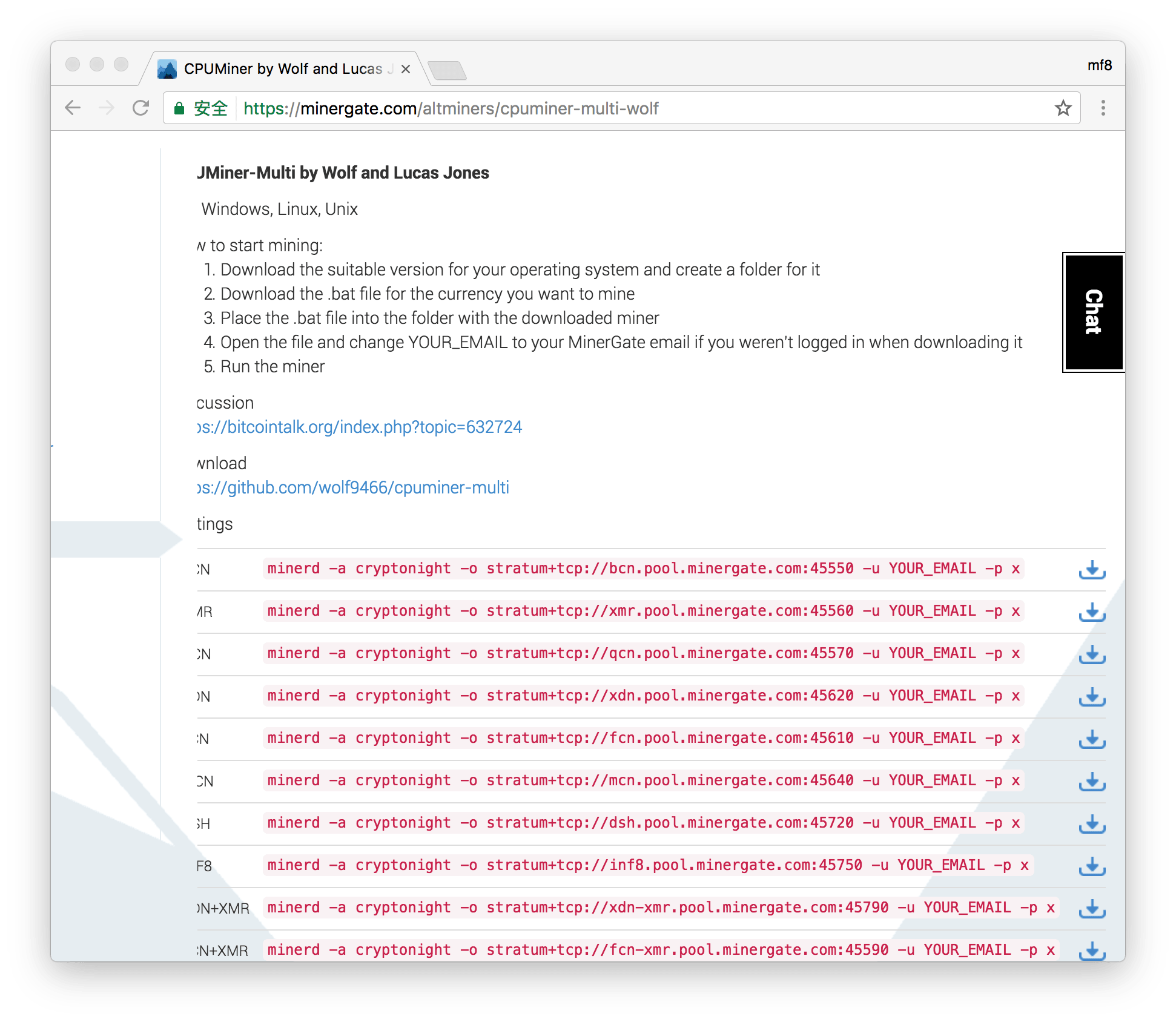Download the bcn.pool .bat file icon

[1092, 570]
